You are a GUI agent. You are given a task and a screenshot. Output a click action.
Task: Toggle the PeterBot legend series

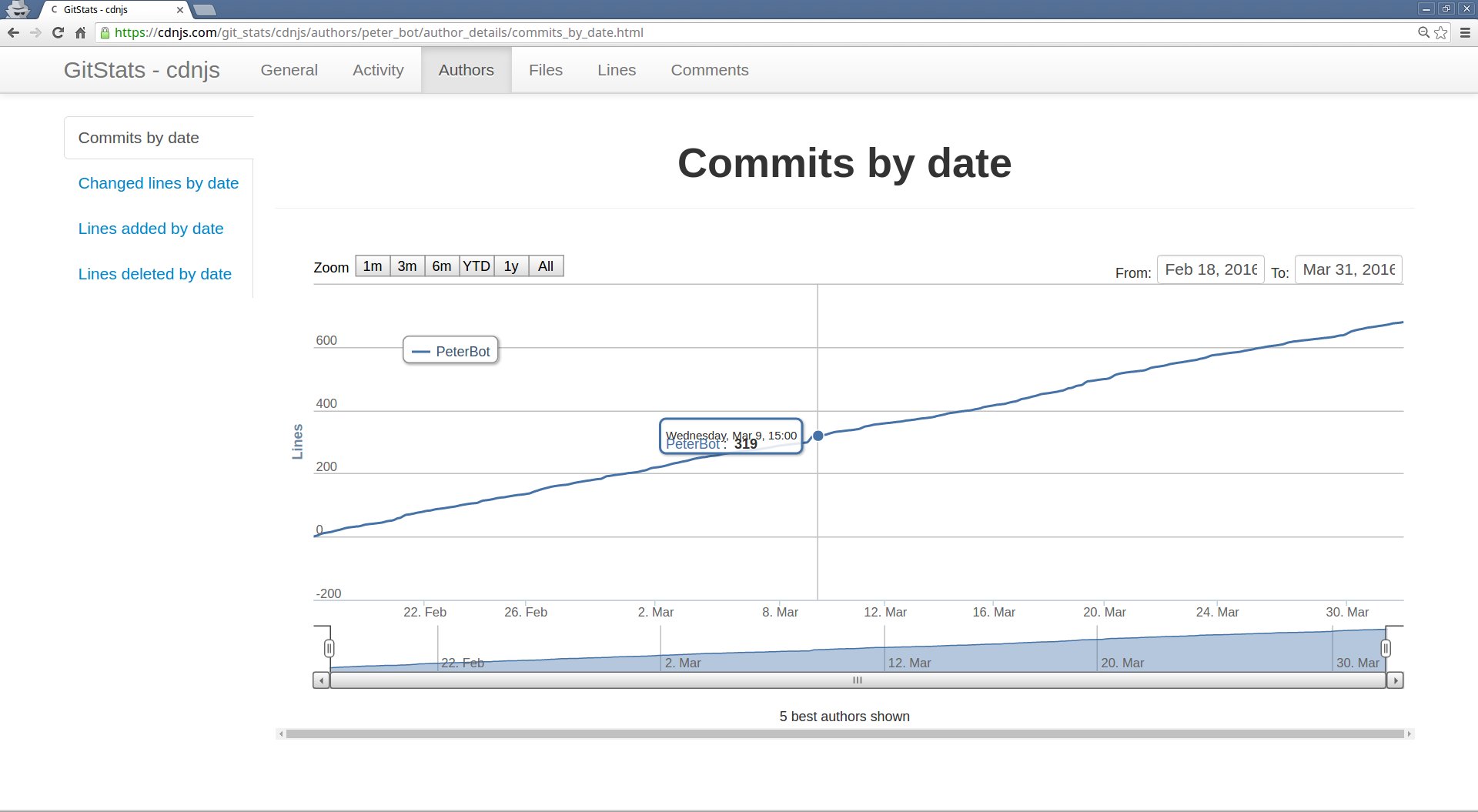coord(451,351)
